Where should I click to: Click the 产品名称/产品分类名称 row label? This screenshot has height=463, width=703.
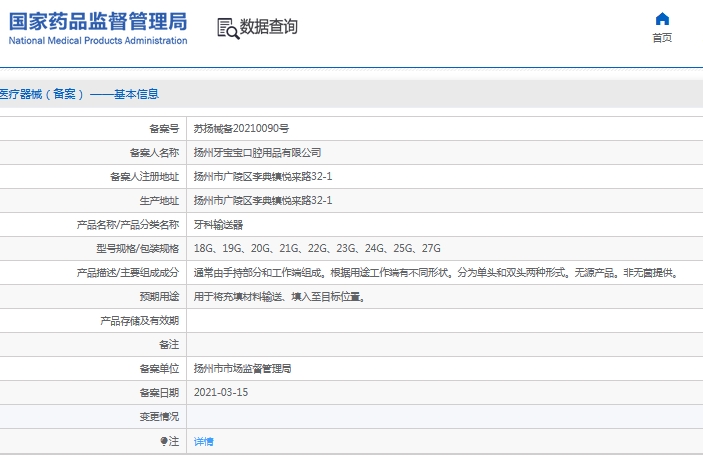pos(128,225)
